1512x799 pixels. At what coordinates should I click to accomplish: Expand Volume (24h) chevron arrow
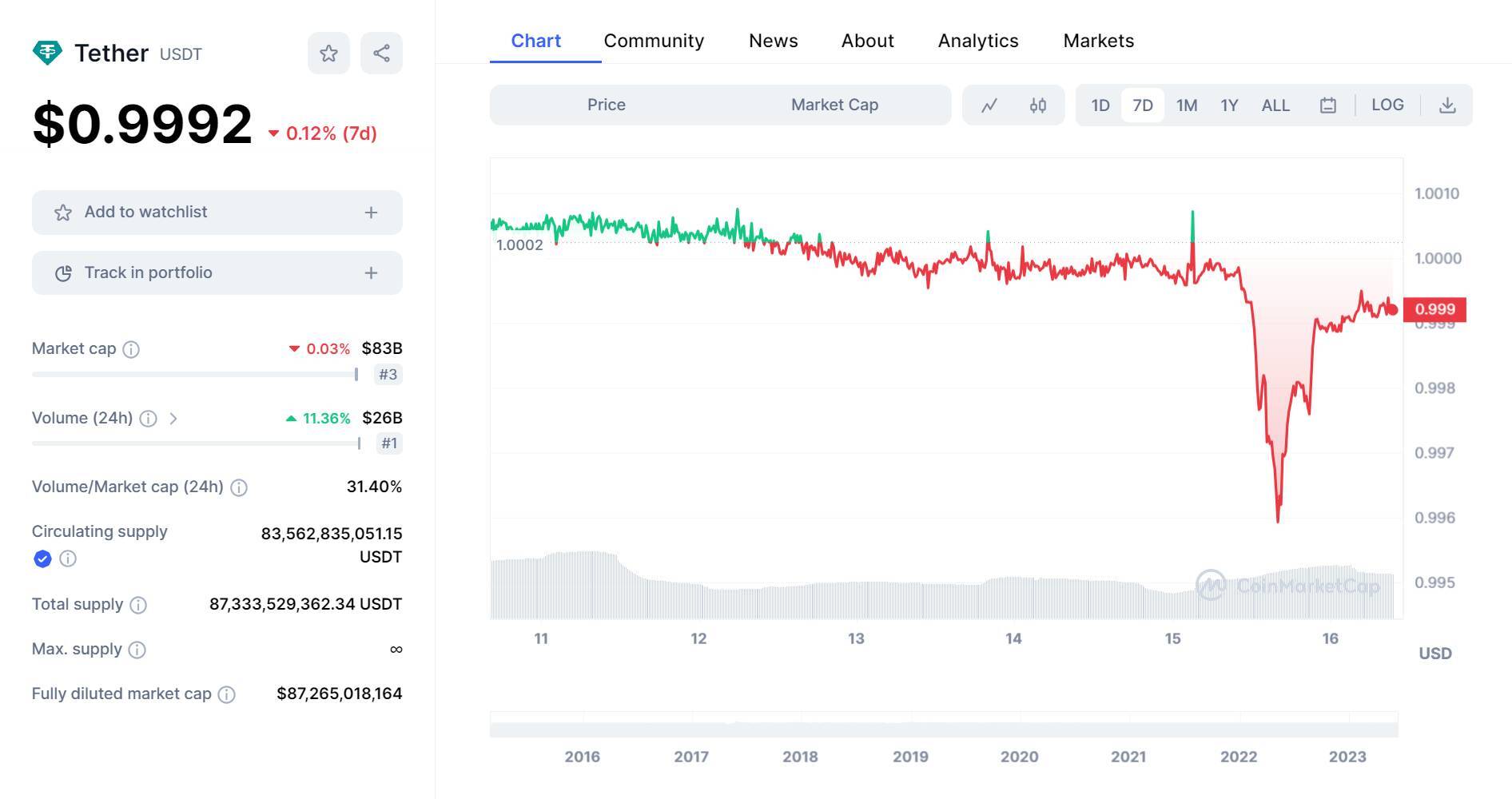coord(173,419)
